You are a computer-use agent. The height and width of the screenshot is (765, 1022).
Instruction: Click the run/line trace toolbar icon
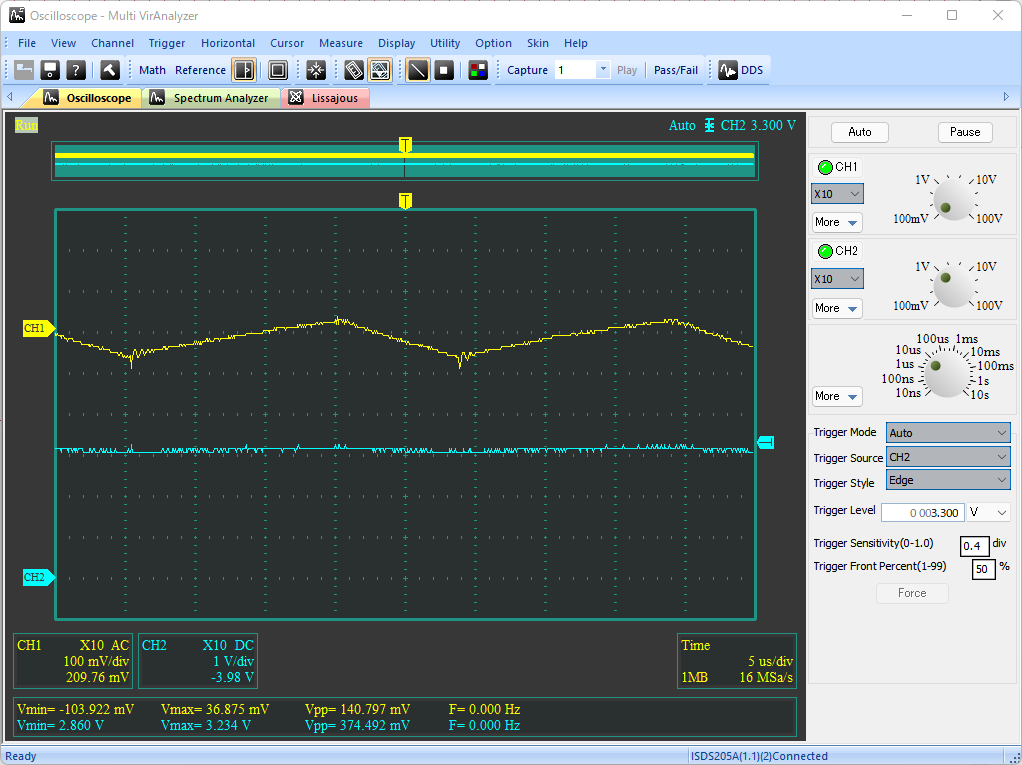pos(418,70)
